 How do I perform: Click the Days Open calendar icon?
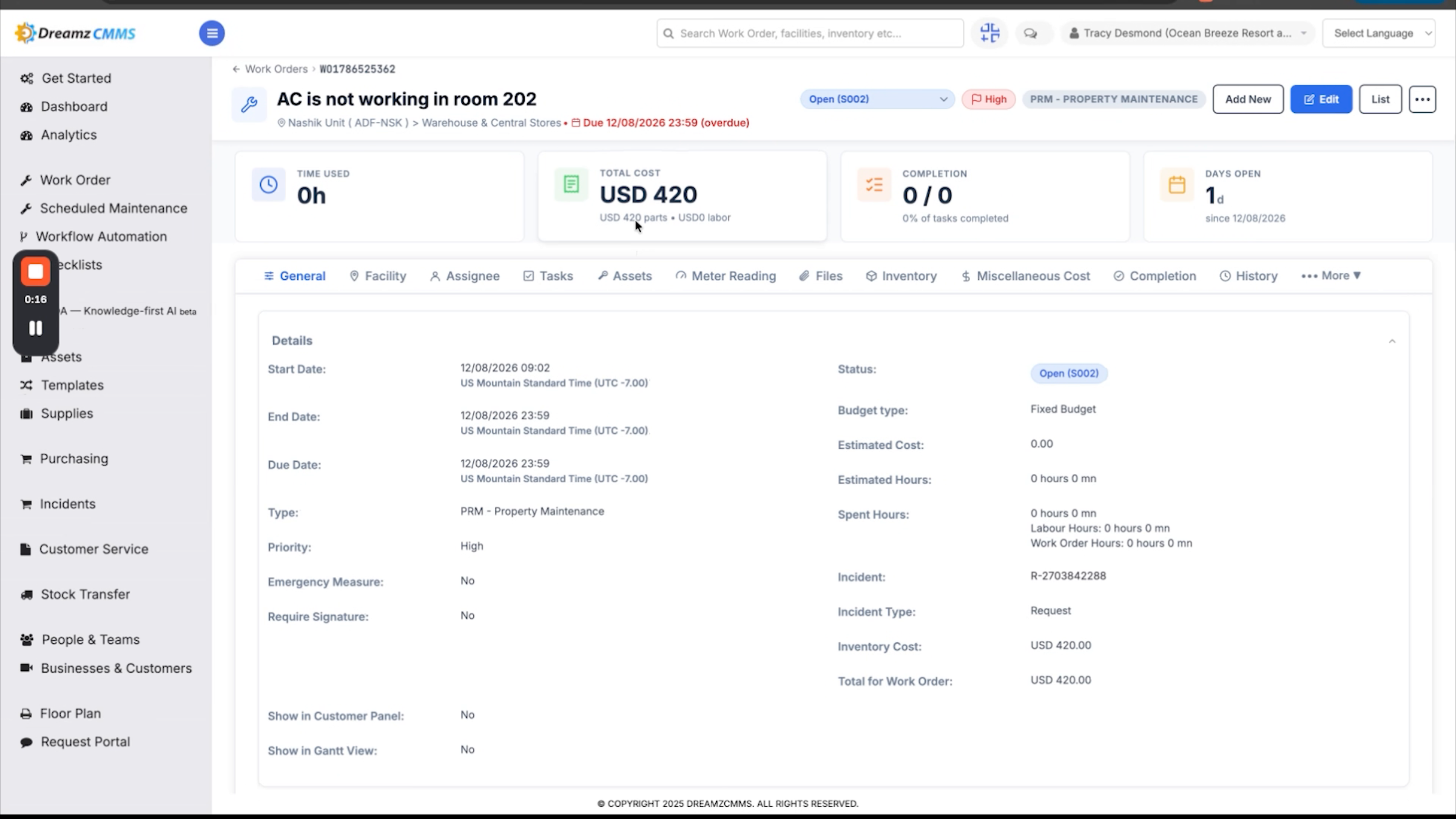tap(1177, 184)
